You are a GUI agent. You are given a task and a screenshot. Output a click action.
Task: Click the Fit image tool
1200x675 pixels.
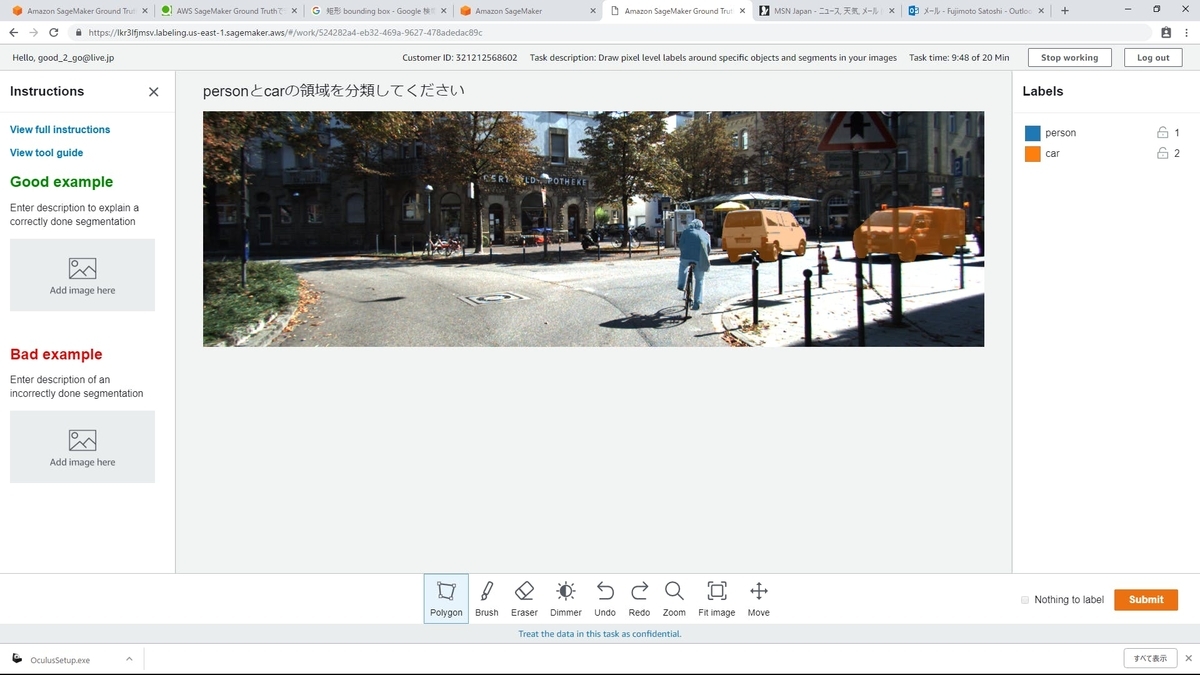(717, 599)
